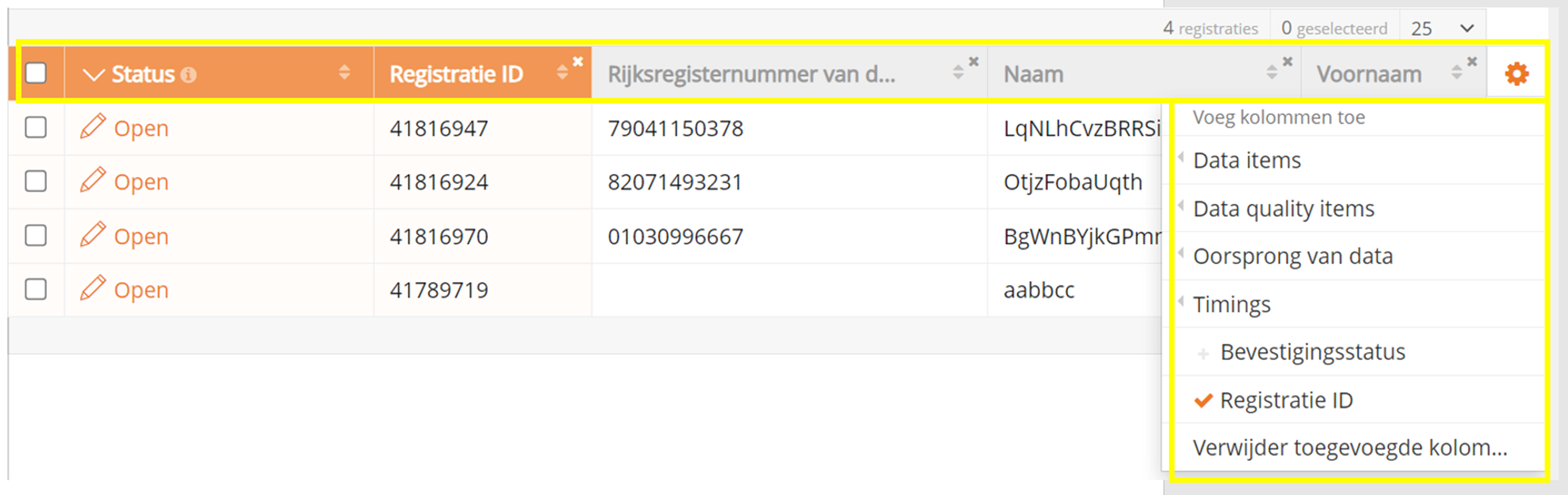Screen dimensions: 1568x495
Task: Click the orange gear column settings icon
Action: [x=1516, y=74]
